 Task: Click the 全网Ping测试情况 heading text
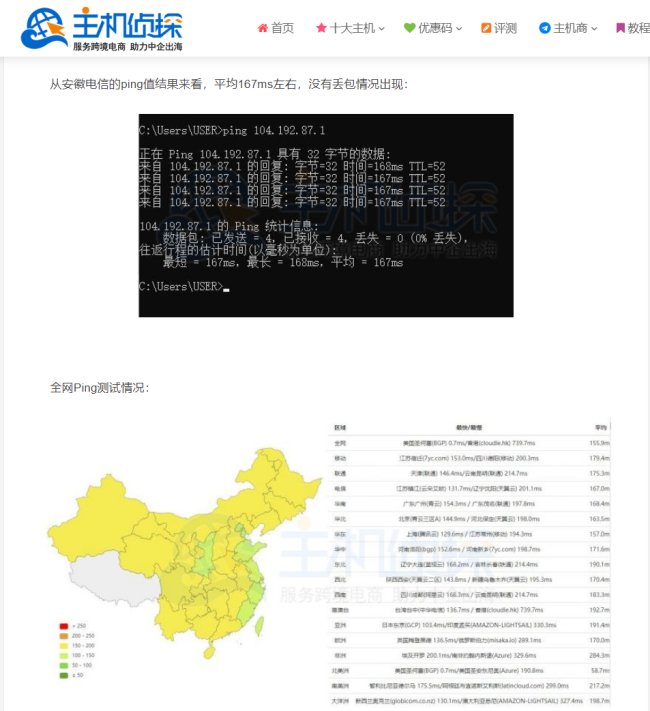coord(100,388)
